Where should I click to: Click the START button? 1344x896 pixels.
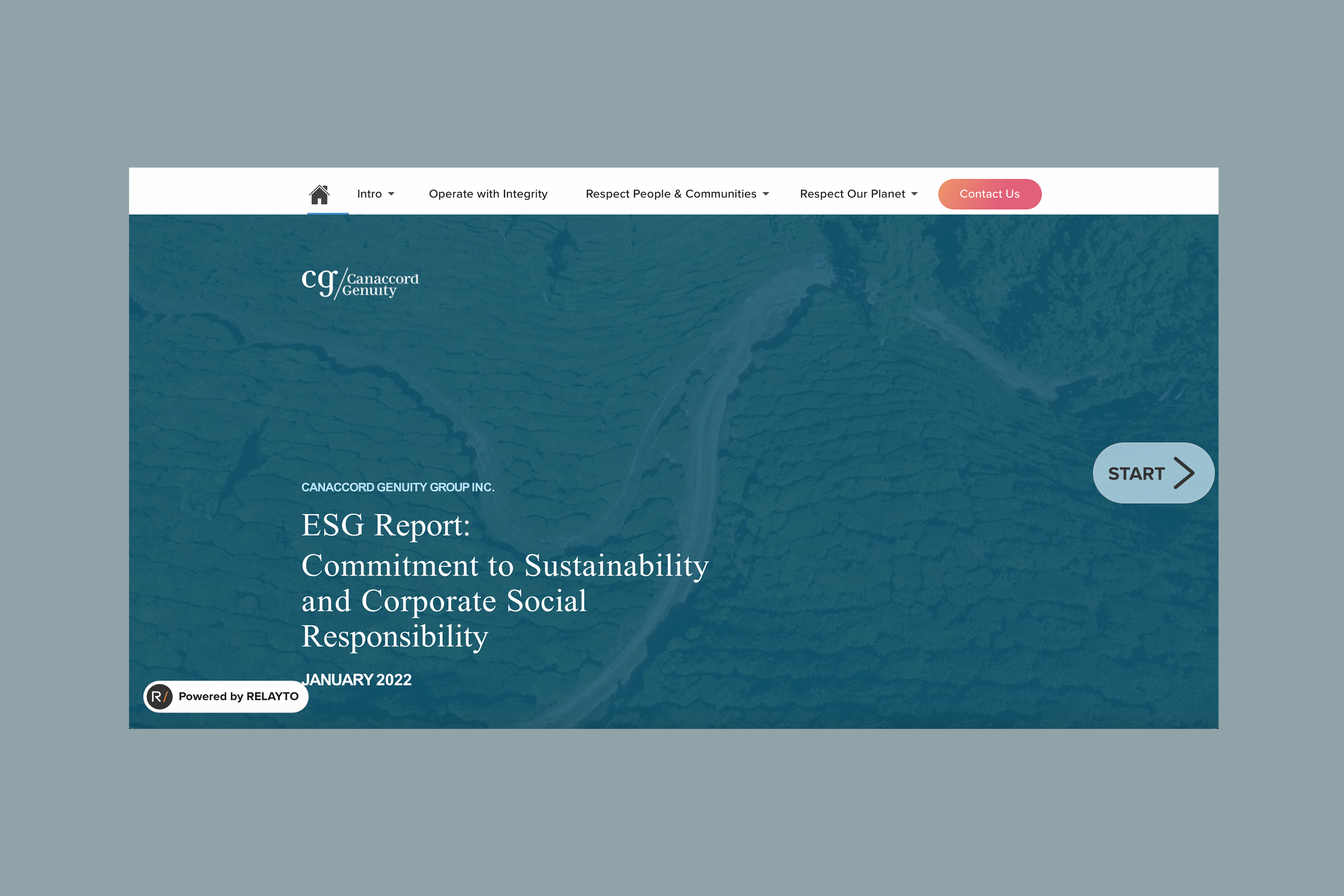coord(1153,473)
